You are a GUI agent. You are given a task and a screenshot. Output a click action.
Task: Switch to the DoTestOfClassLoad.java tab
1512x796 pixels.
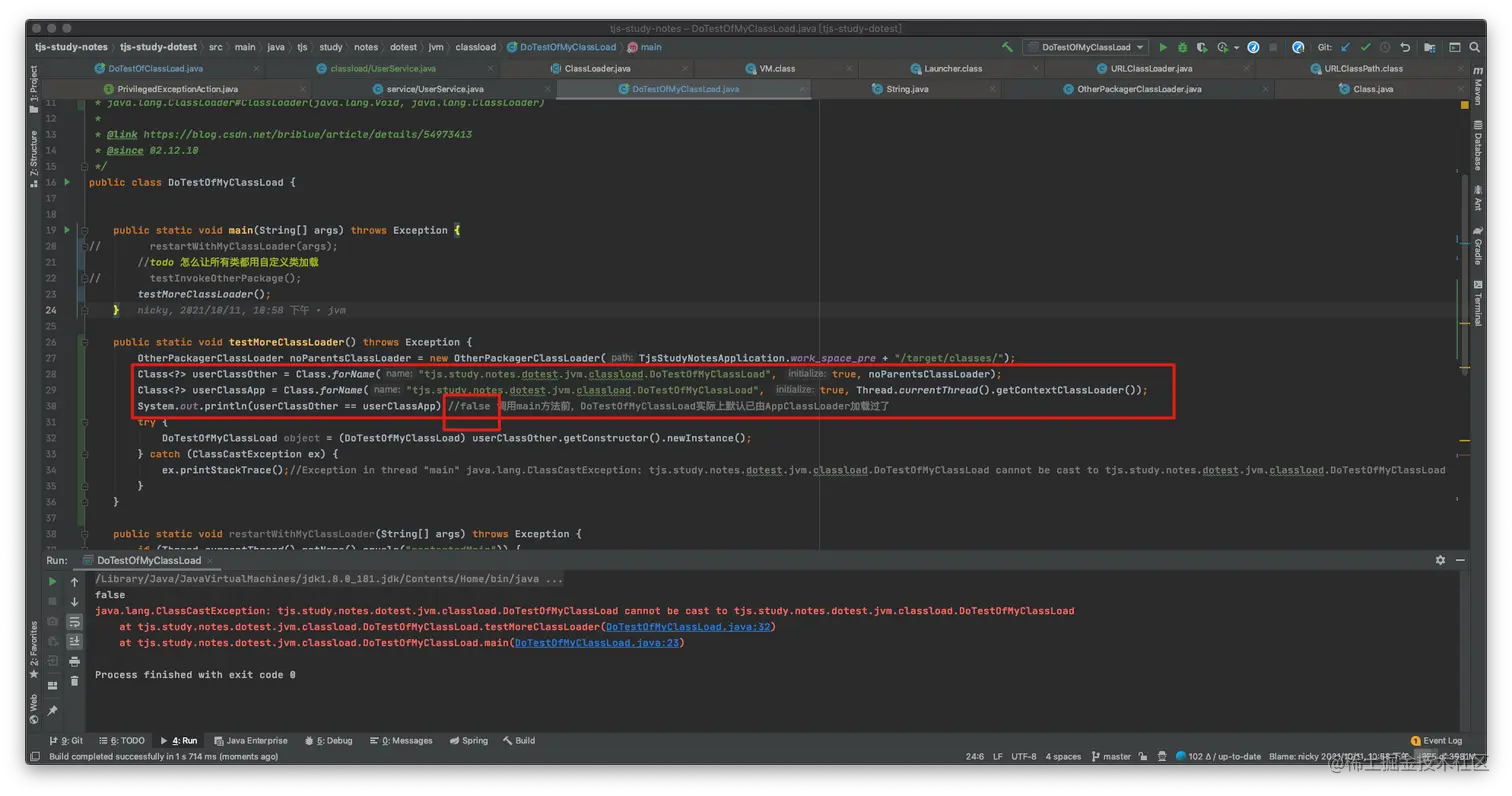click(155, 69)
